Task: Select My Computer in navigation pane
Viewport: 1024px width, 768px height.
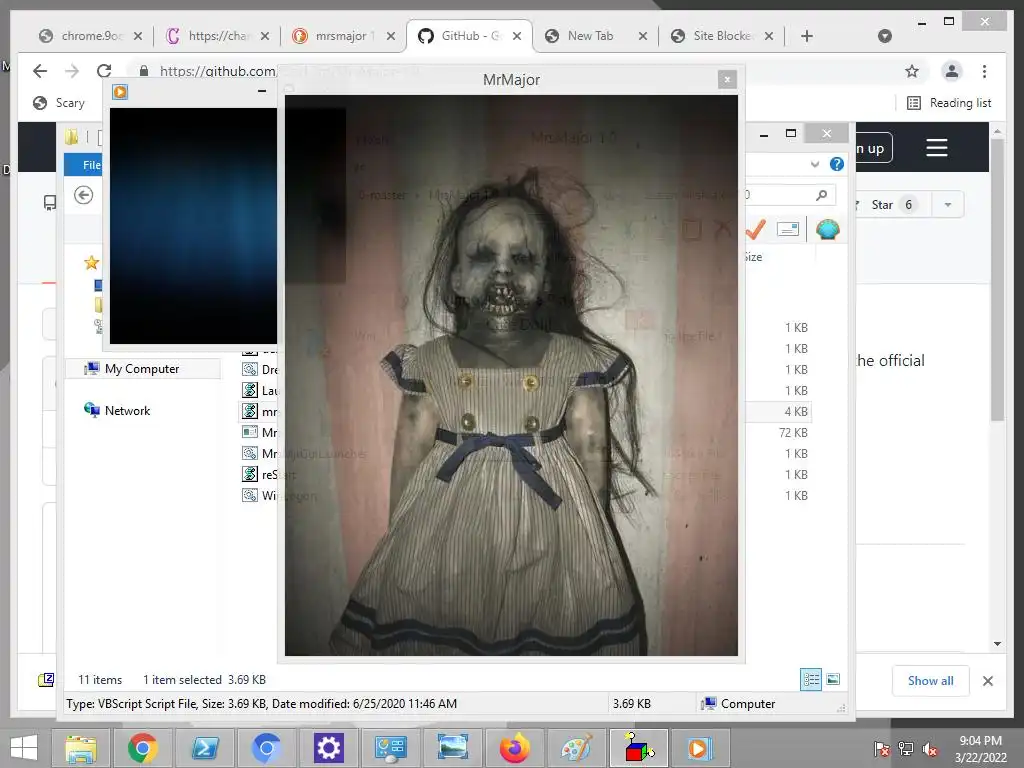Action: point(143,369)
